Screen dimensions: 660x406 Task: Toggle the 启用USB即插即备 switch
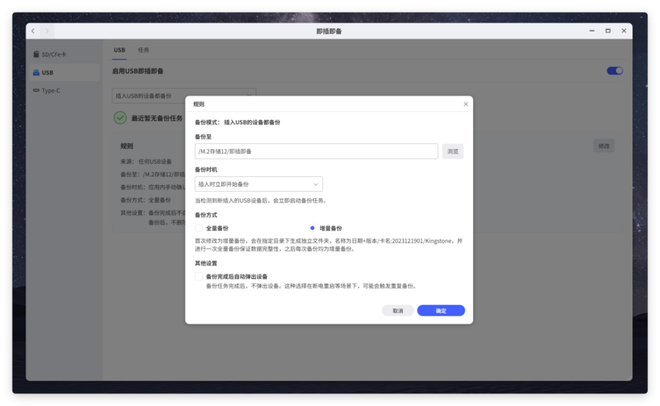[614, 71]
